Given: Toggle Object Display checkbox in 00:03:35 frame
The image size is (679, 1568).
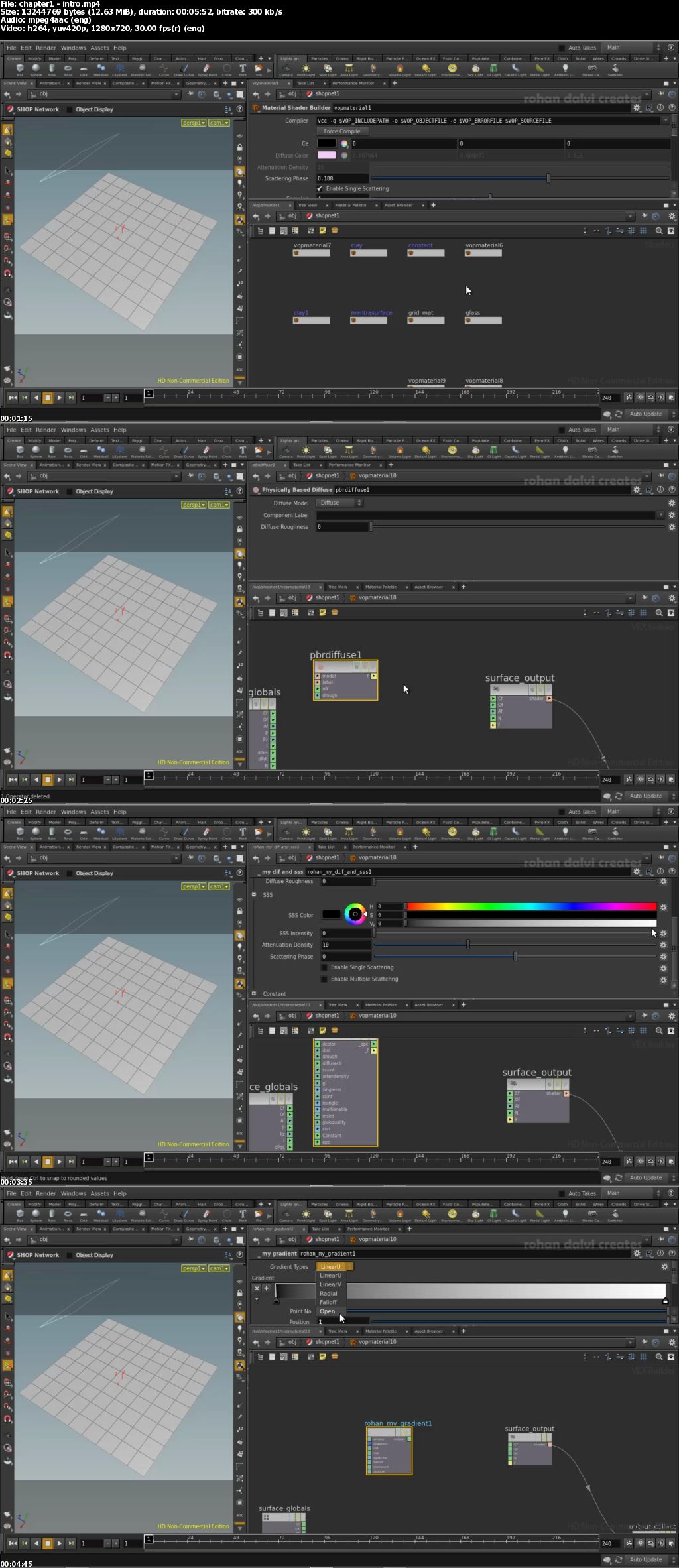Looking at the screenshot, I should (70, 873).
